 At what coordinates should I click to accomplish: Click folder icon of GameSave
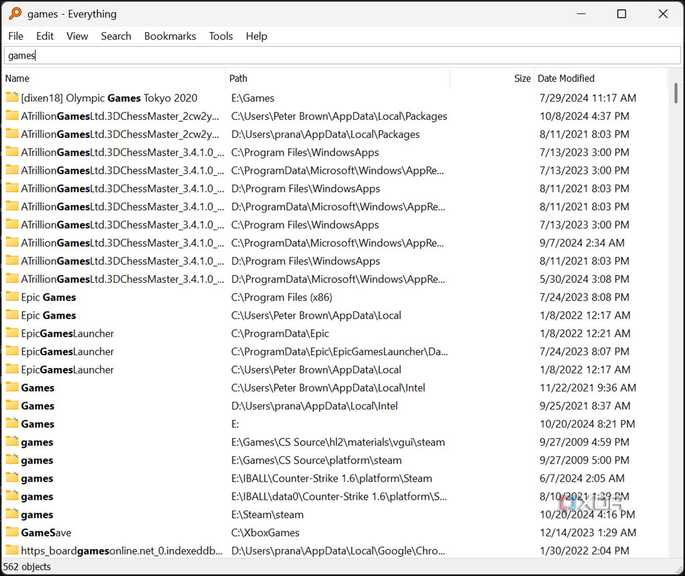coord(12,532)
